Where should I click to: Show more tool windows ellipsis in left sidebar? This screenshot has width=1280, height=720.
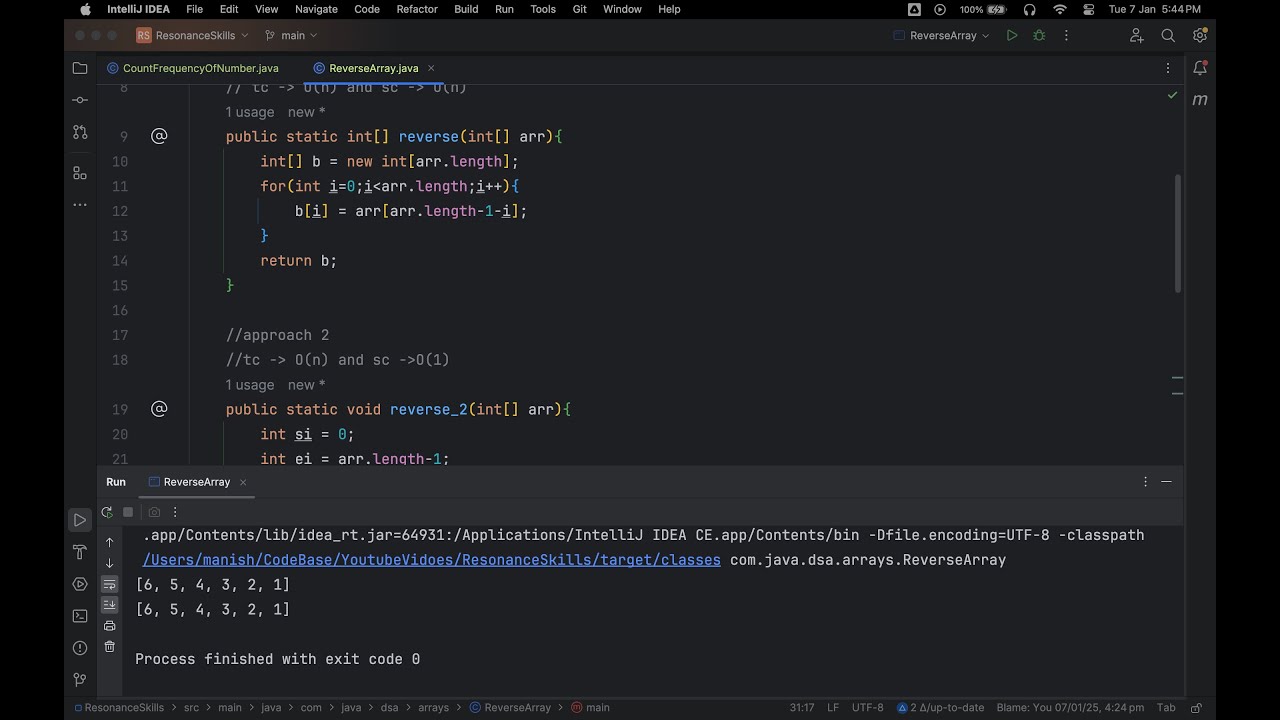coord(80,204)
